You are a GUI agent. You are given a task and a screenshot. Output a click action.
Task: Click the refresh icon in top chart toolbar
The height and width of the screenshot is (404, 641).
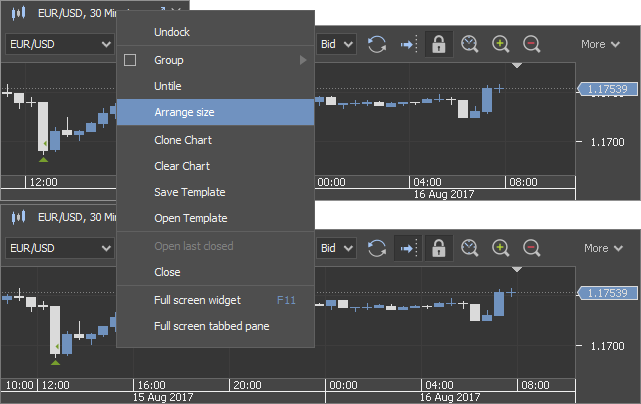pyautogui.click(x=377, y=44)
